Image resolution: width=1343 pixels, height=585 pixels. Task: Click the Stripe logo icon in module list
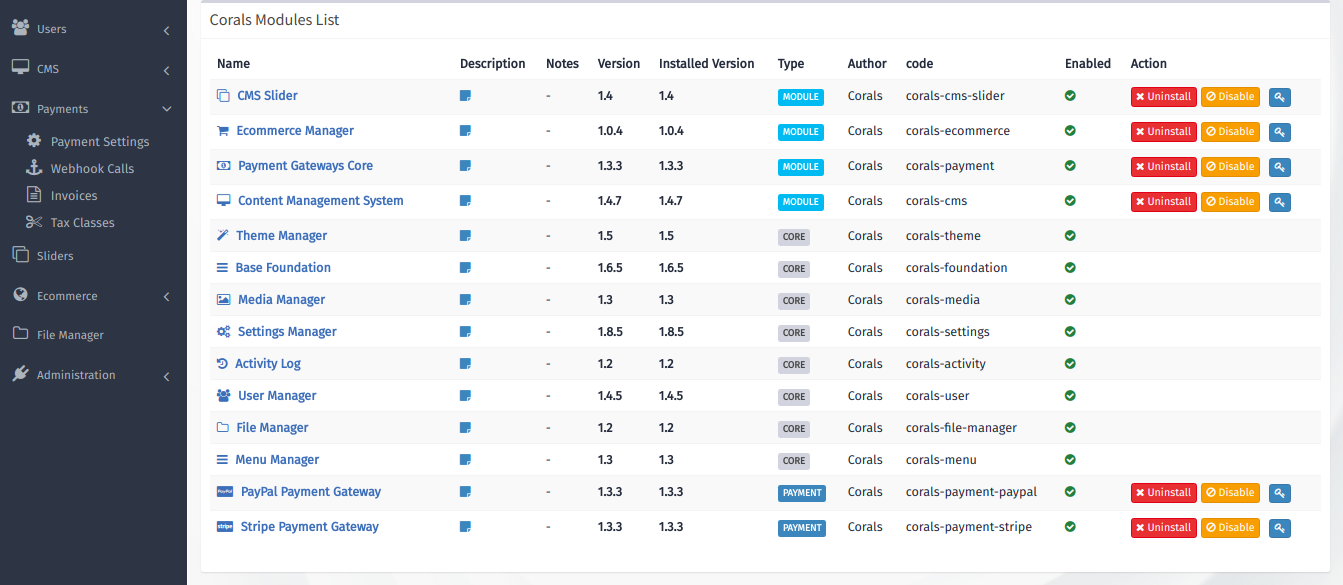pyautogui.click(x=224, y=527)
